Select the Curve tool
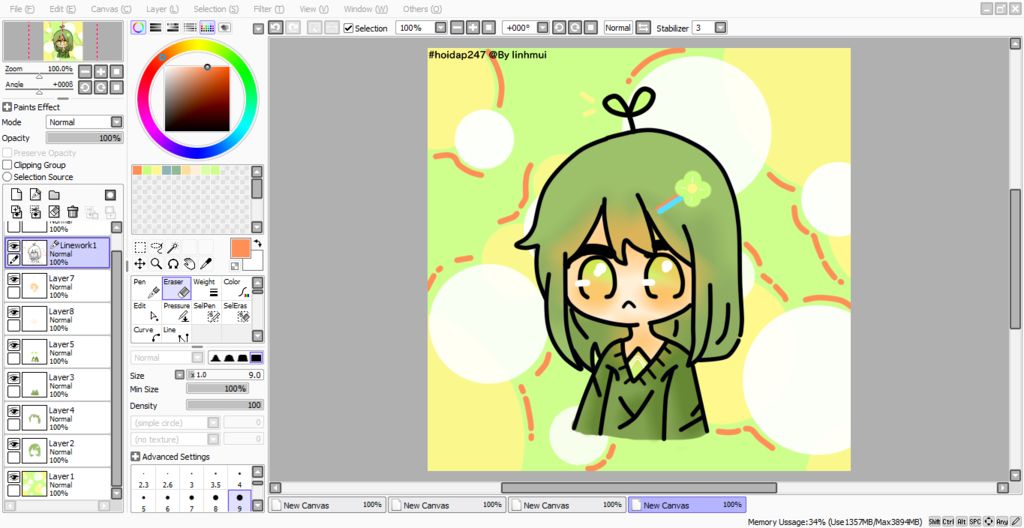1024x528 pixels. (x=146, y=334)
